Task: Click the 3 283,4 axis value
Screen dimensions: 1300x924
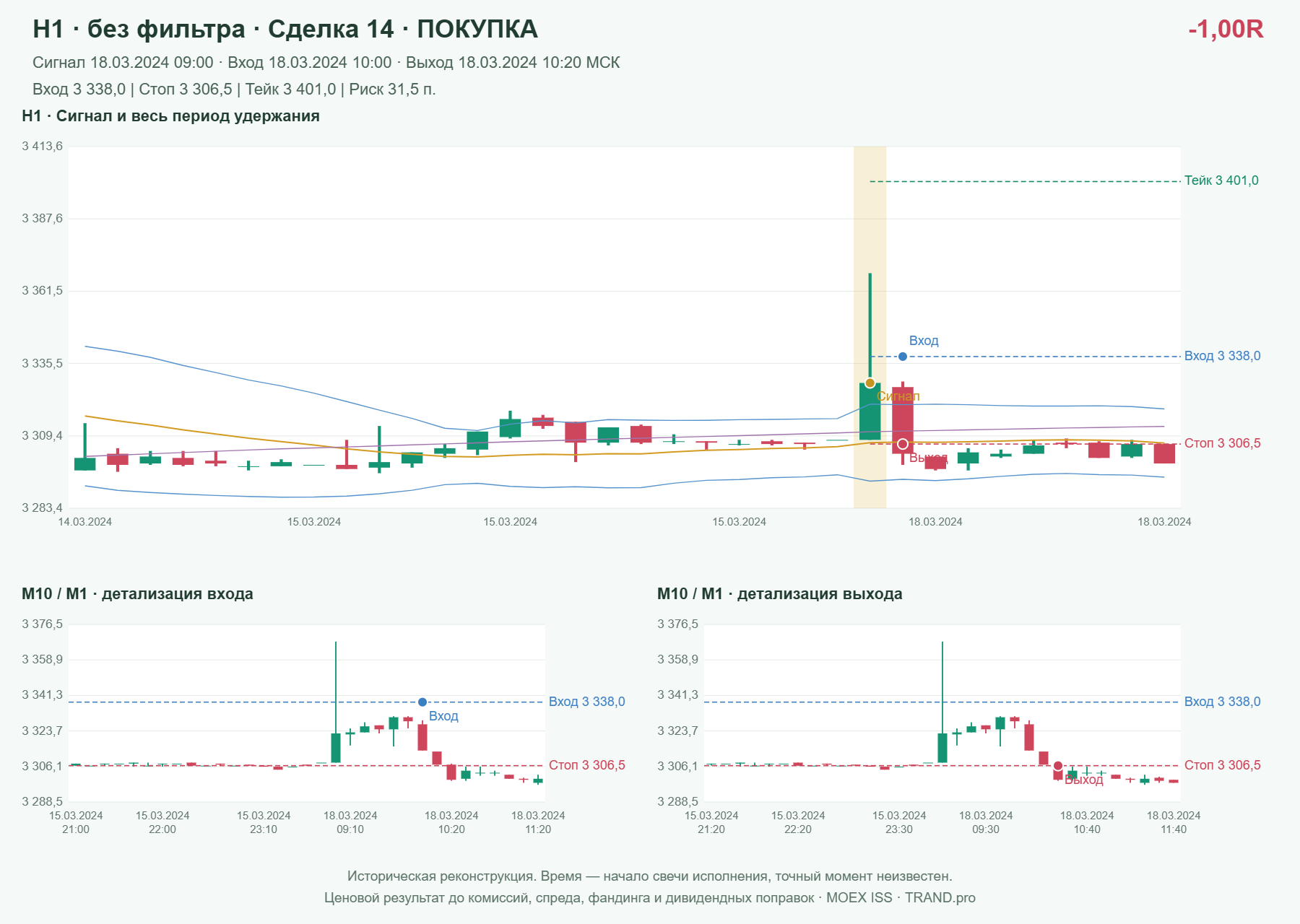Action: (43, 507)
